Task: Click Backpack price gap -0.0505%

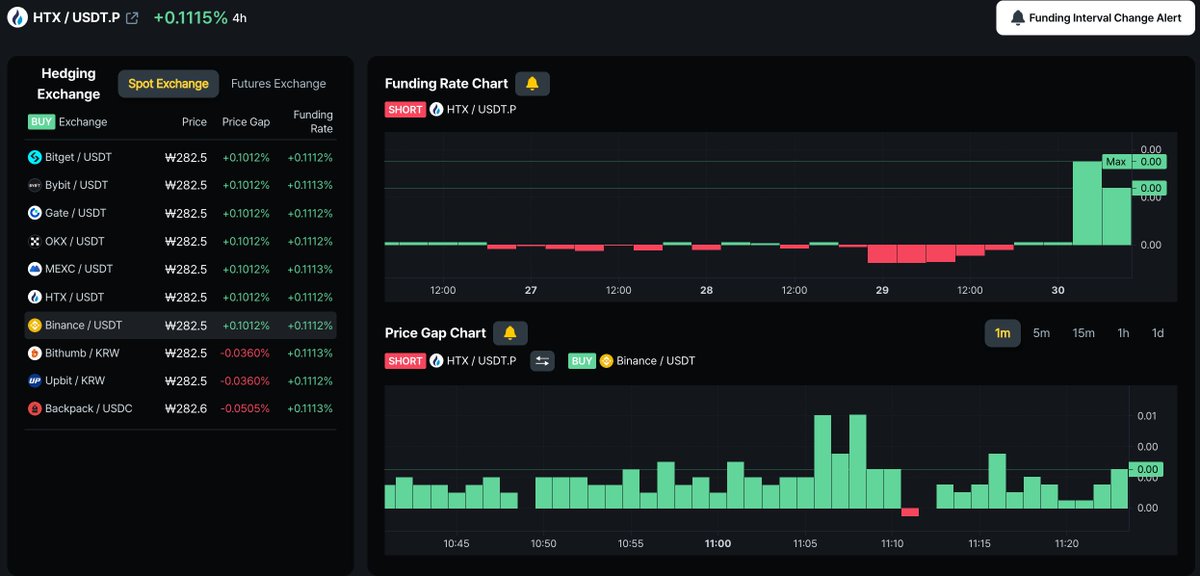Action: pos(246,409)
